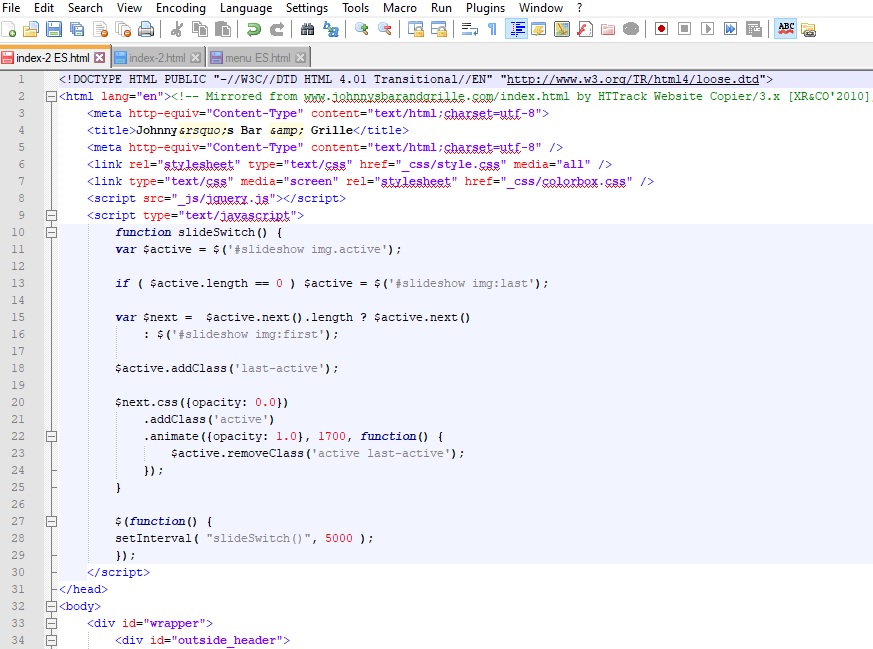Viewport: 873px width, 649px height.
Task: Click the Print icon in toolbar
Action: [146, 29]
